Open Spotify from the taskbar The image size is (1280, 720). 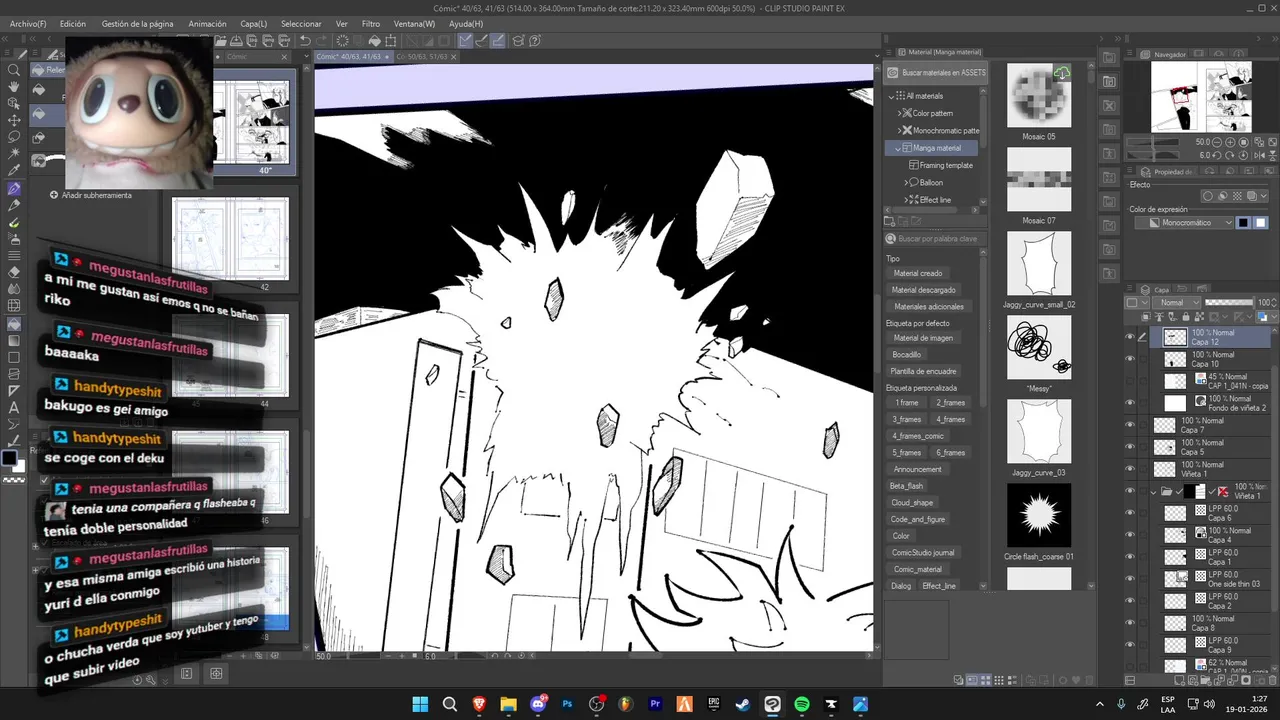coord(802,704)
